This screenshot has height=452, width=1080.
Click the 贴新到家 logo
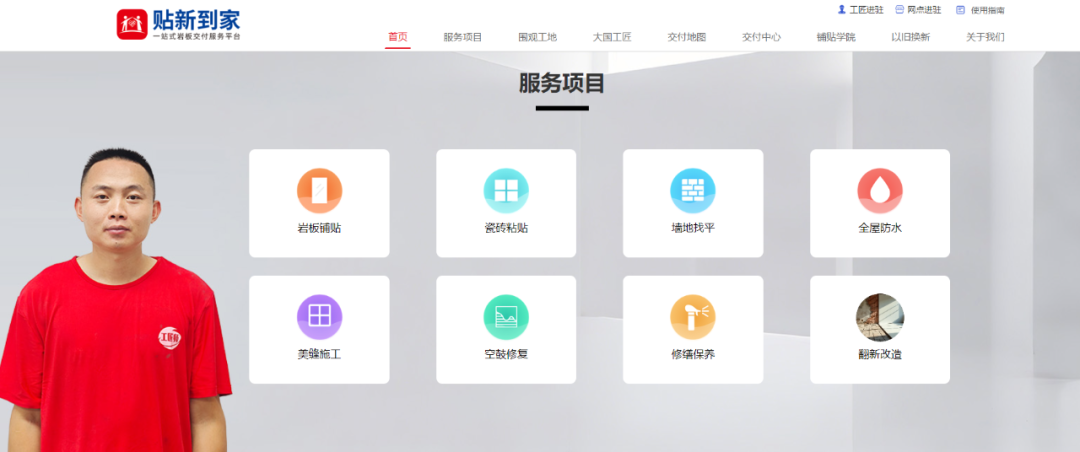(x=179, y=25)
